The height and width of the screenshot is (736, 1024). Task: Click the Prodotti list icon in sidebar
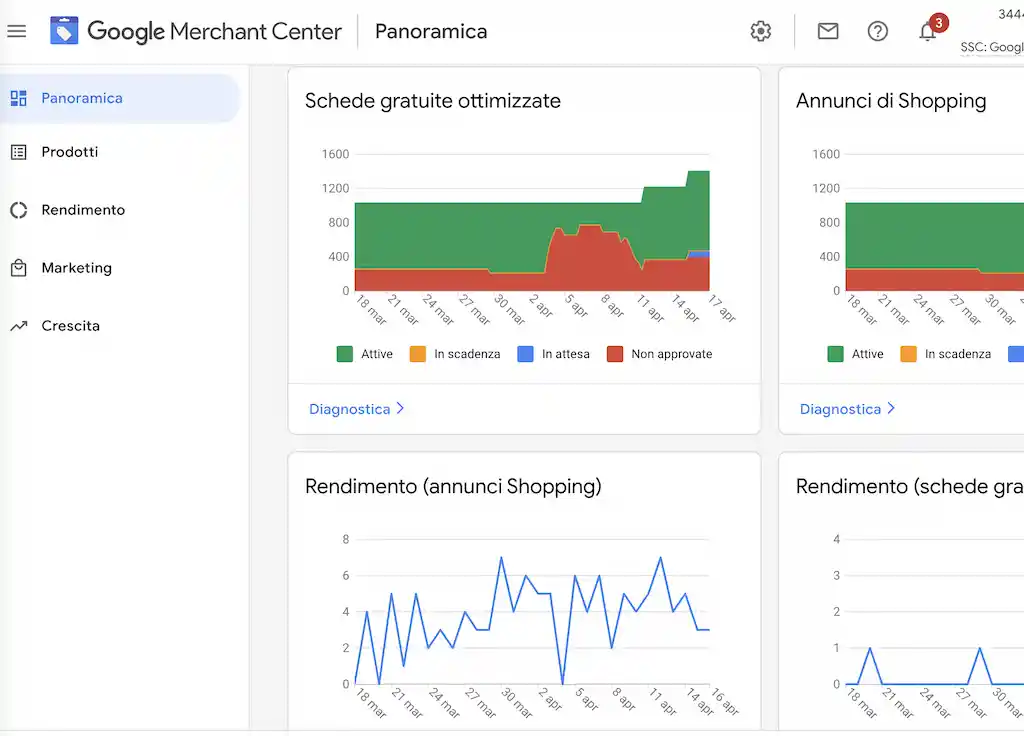(x=18, y=152)
